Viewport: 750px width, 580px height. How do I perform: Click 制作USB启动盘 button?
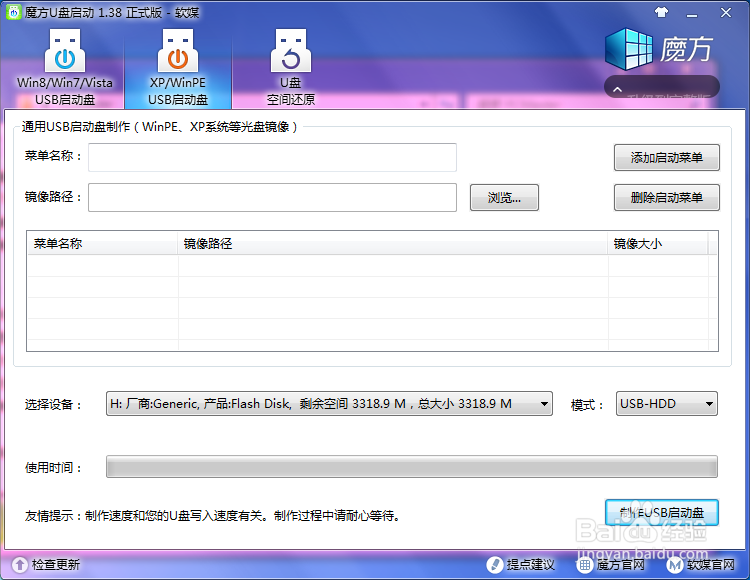(x=662, y=513)
